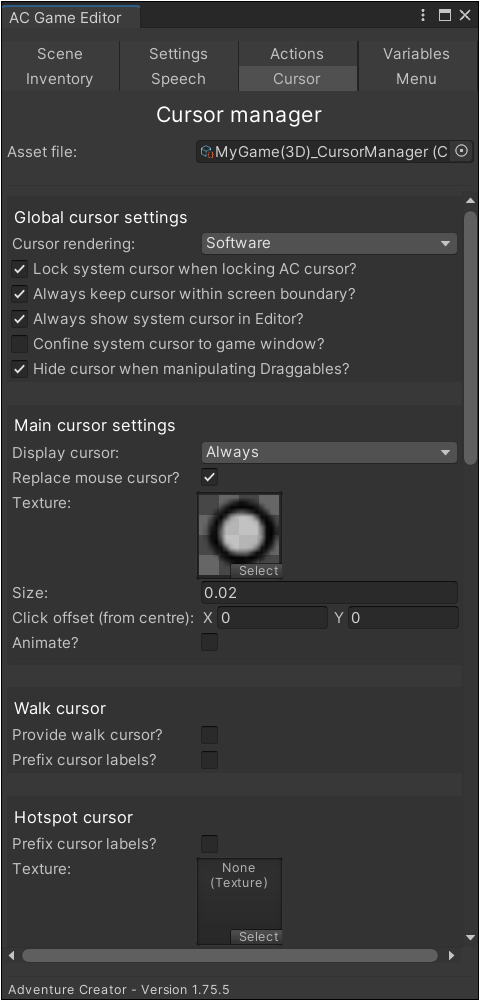The width and height of the screenshot is (480, 1001).
Task: Enable the Provide walk cursor checkbox
Action: point(209,735)
